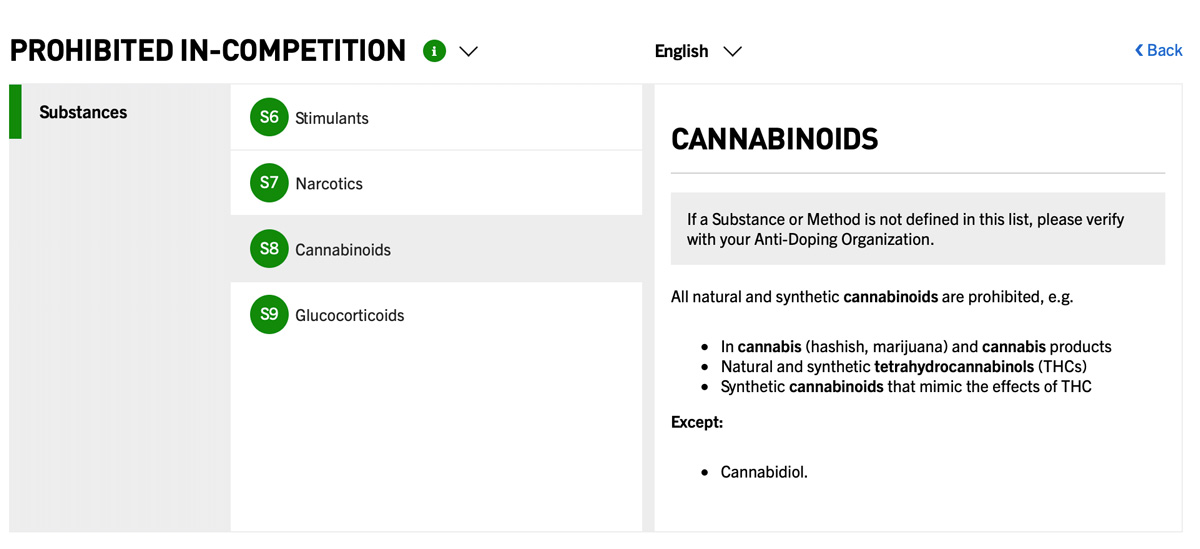Click the green S7 Narcotics badge
Screen dimensions: 1200x549
click(x=269, y=184)
